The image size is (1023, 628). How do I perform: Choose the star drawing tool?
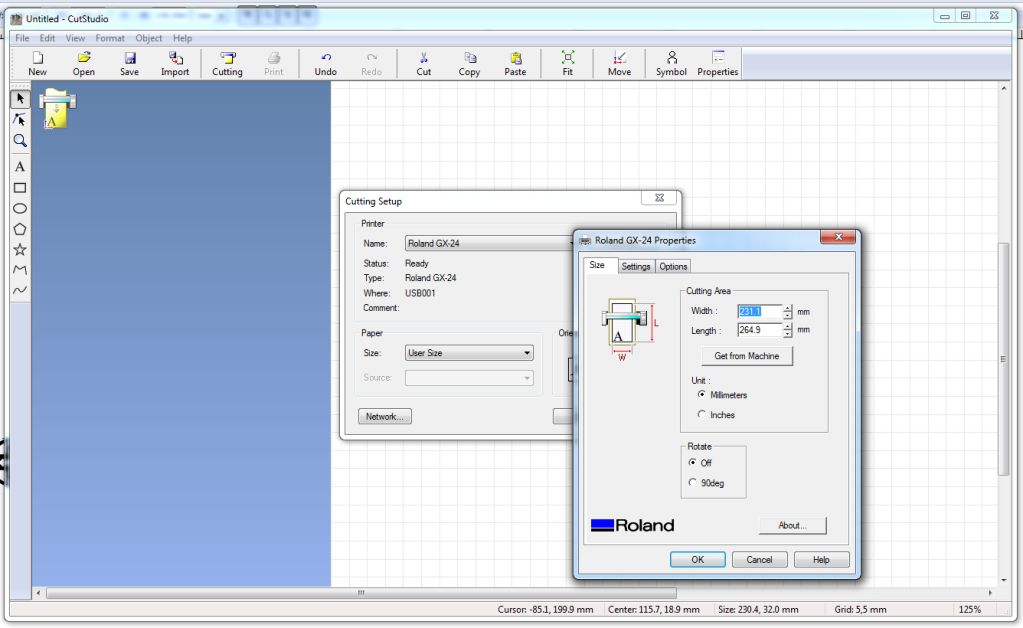20,250
